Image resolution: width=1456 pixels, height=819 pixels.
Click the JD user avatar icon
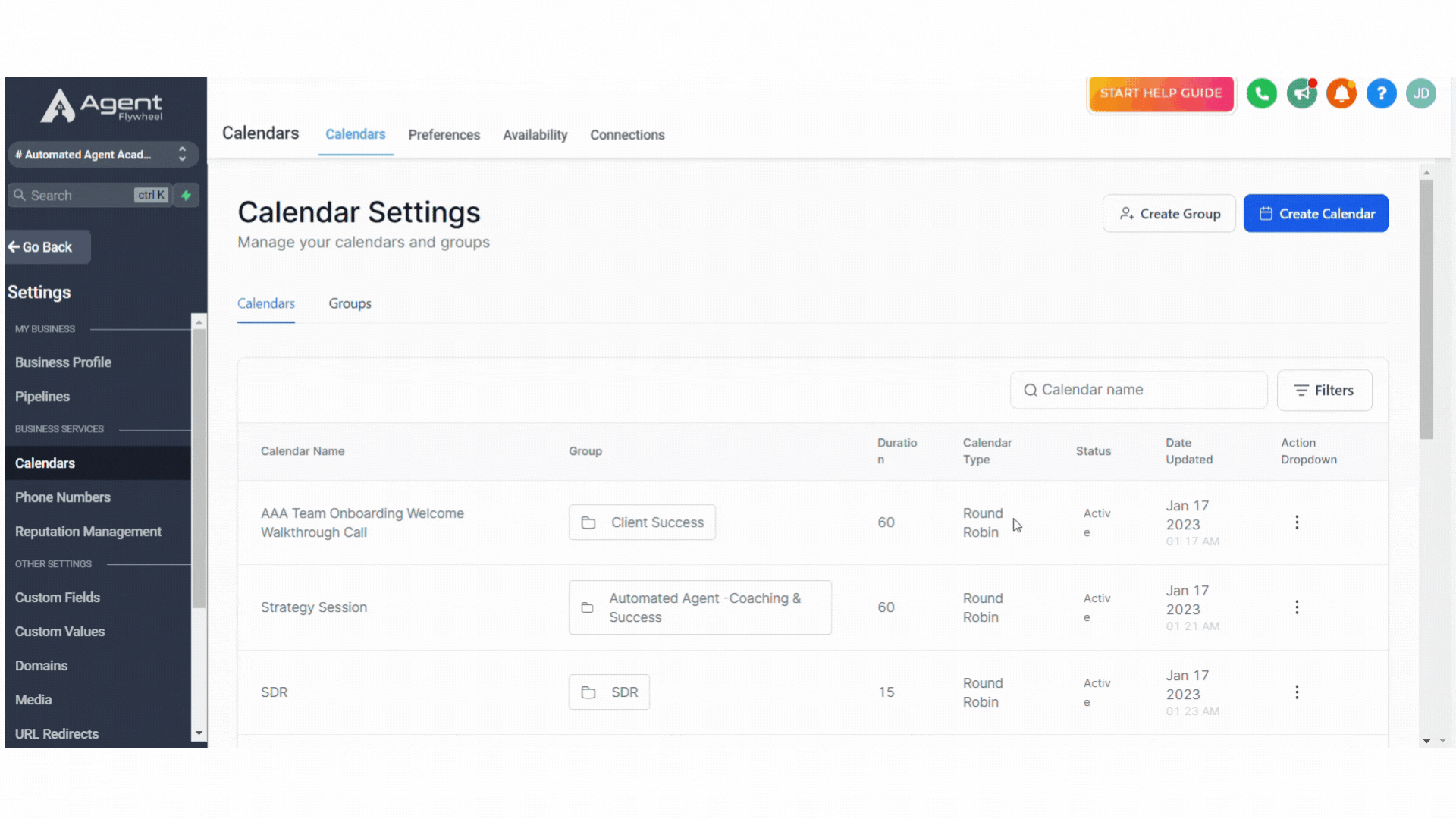point(1421,93)
